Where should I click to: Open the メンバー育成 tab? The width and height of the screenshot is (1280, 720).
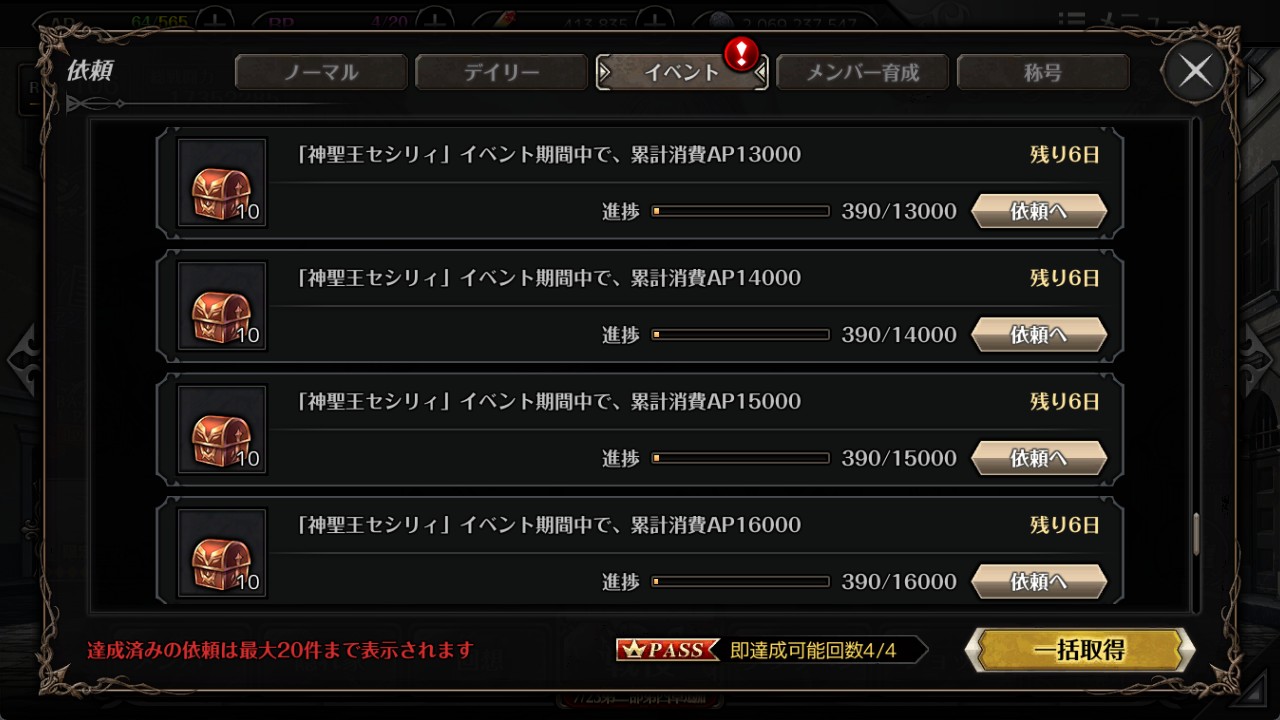(862, 72)
